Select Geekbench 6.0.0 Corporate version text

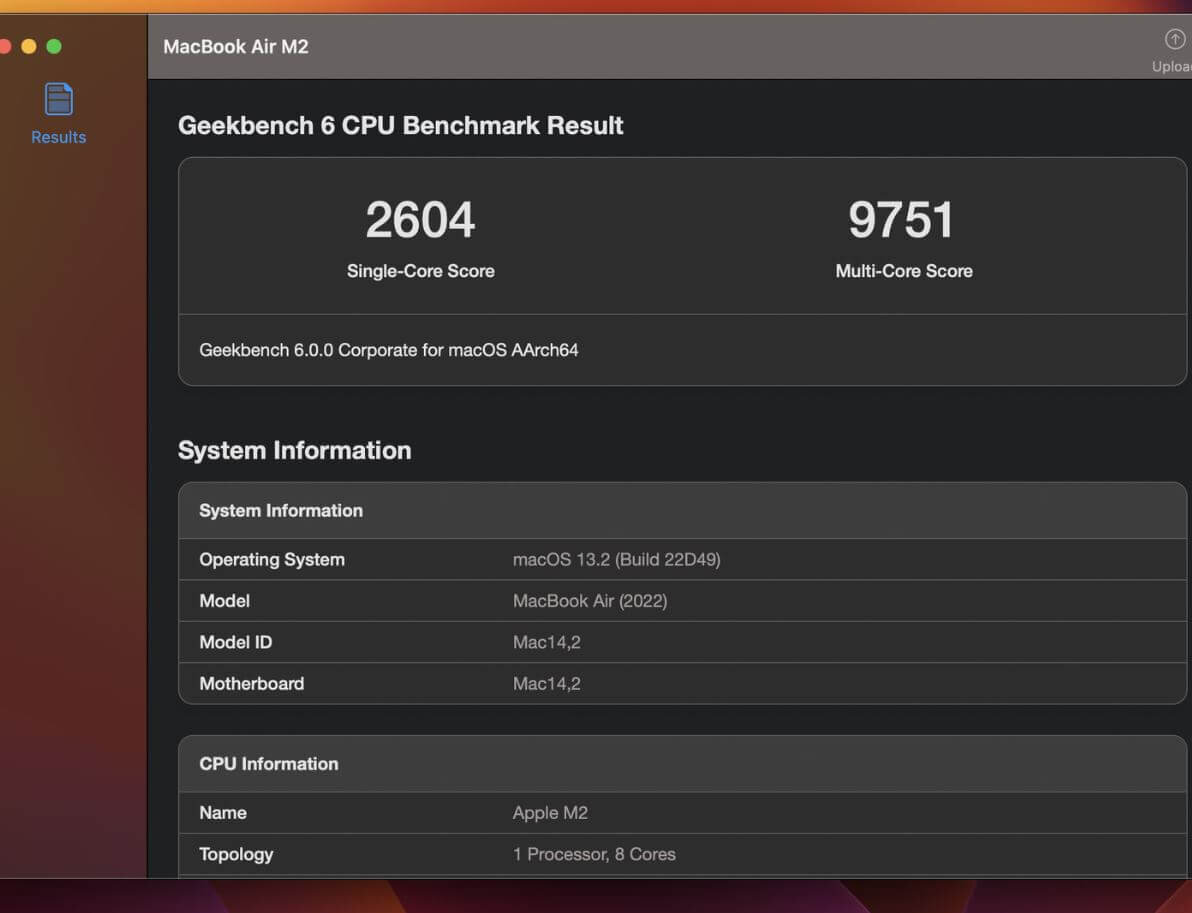388,350
